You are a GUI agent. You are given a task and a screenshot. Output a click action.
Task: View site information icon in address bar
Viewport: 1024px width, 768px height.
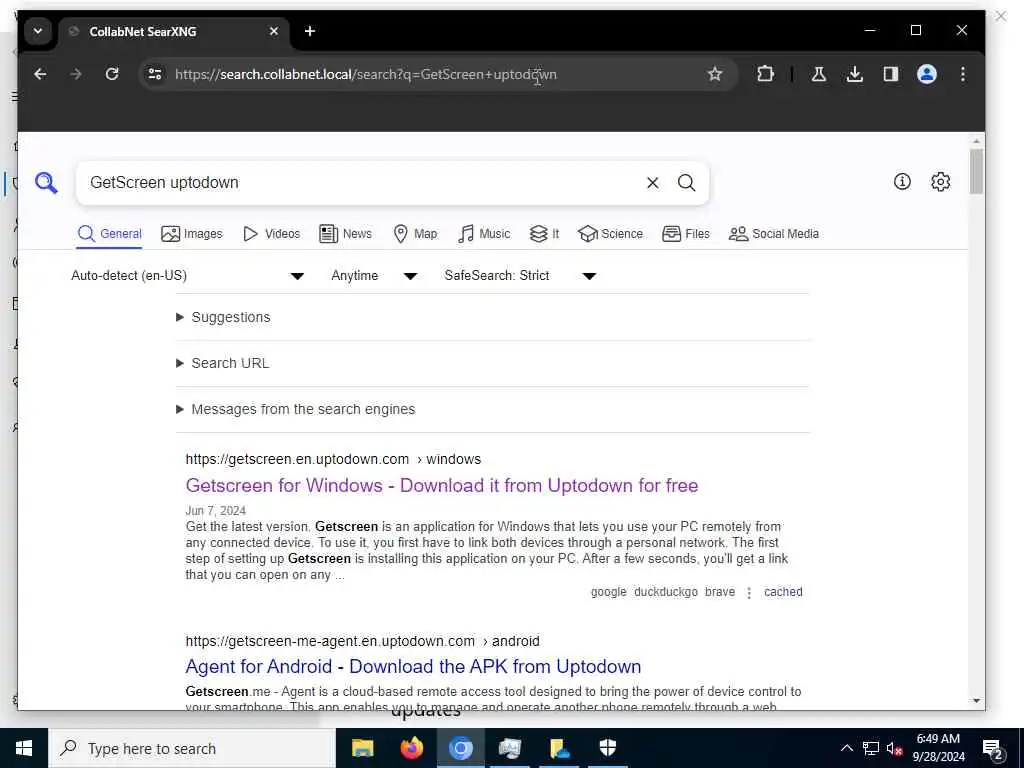pyautogui.click(x=155, y=74)
